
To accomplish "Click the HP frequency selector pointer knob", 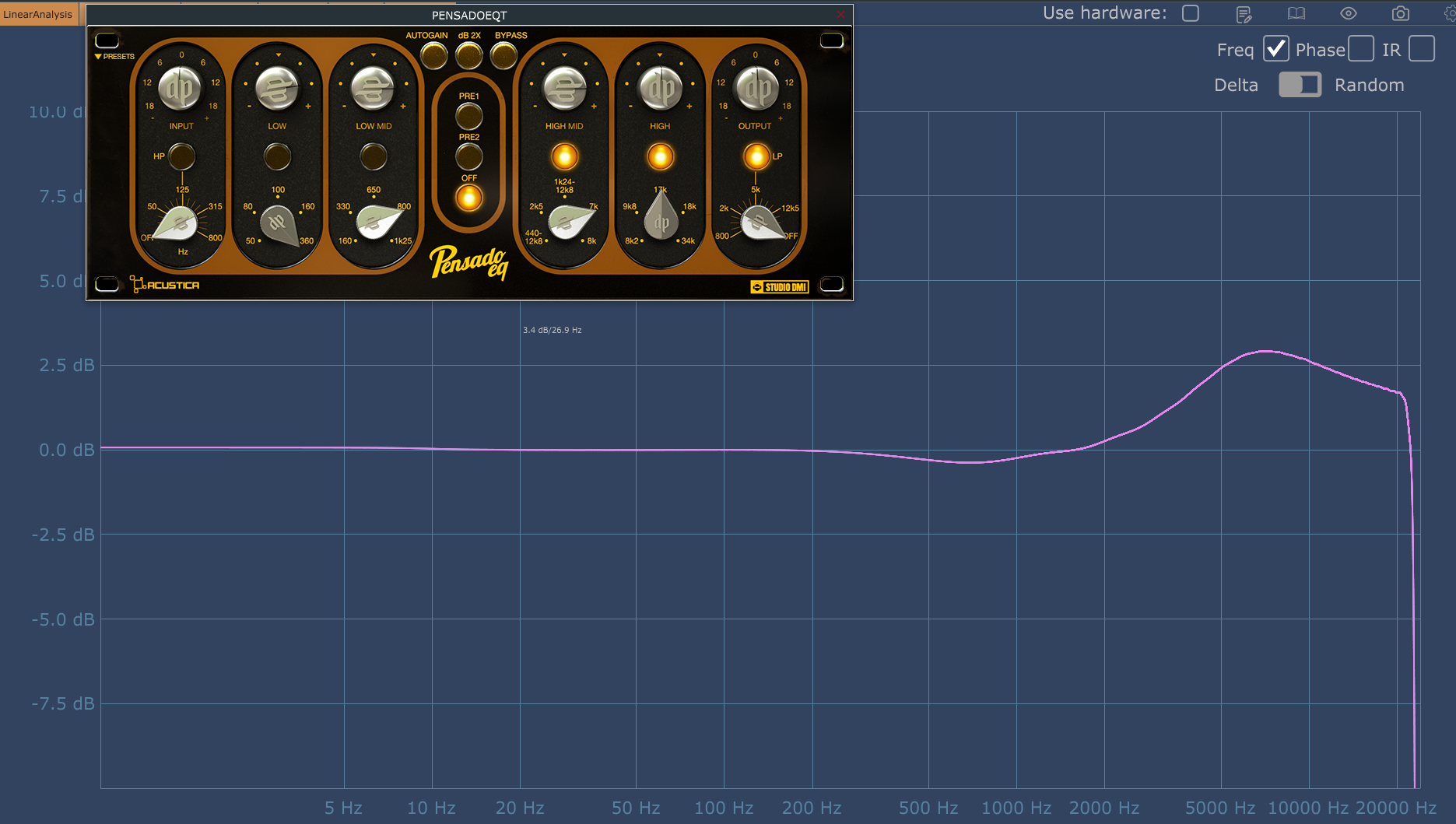I will click(x=179, y=224).
